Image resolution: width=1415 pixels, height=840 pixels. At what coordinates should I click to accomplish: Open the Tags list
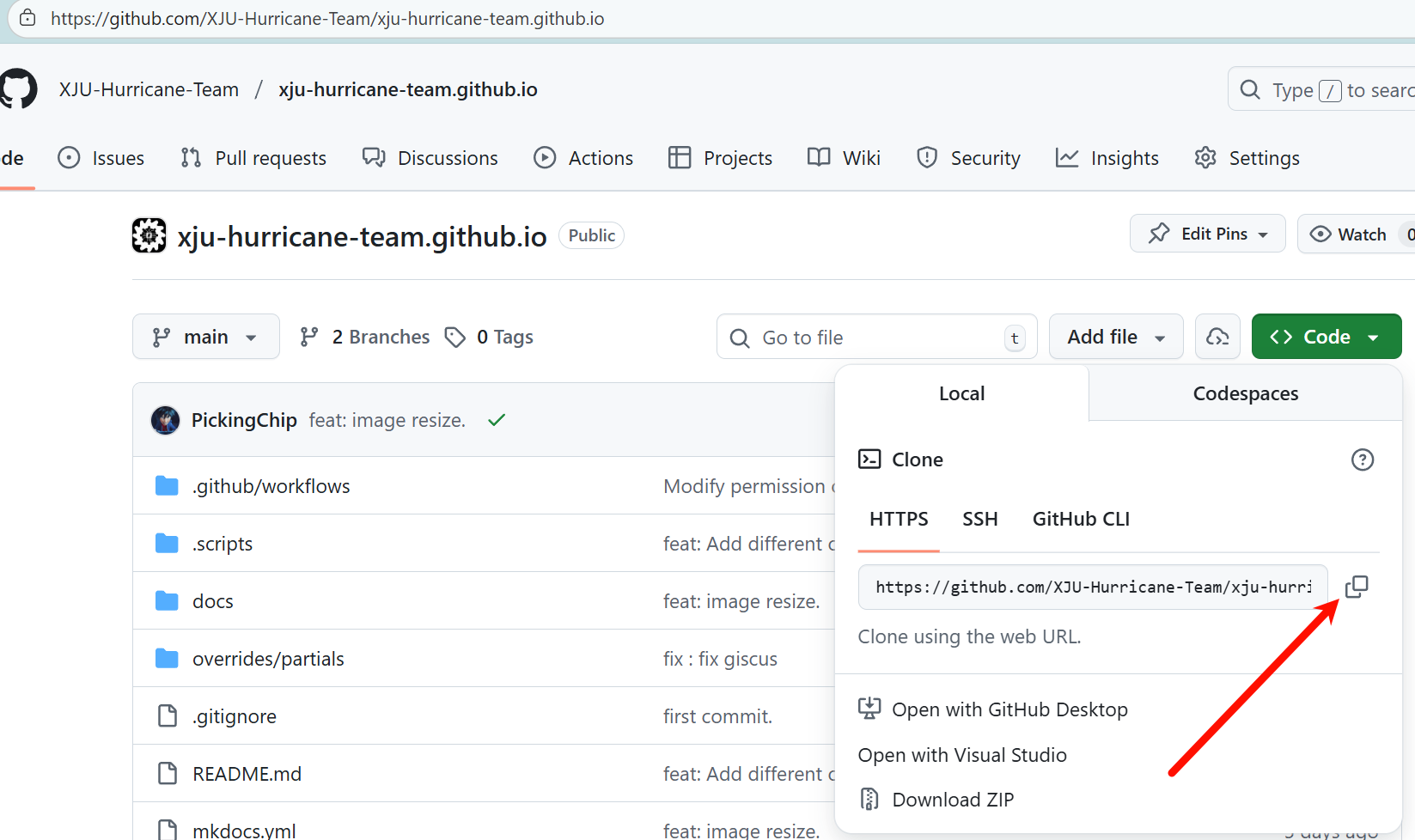point(489,337)
